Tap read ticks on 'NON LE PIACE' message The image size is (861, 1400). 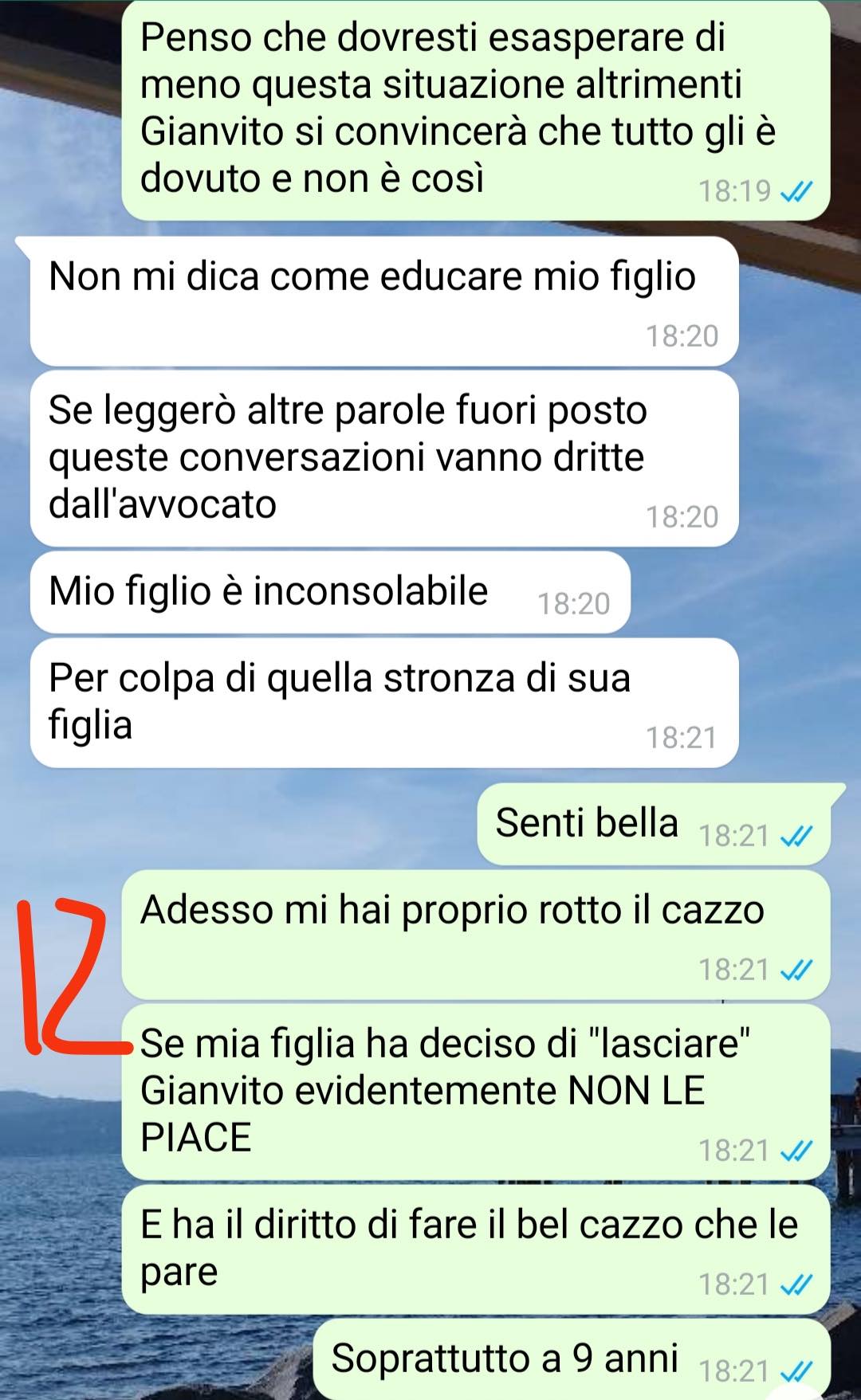point(796,1151)
